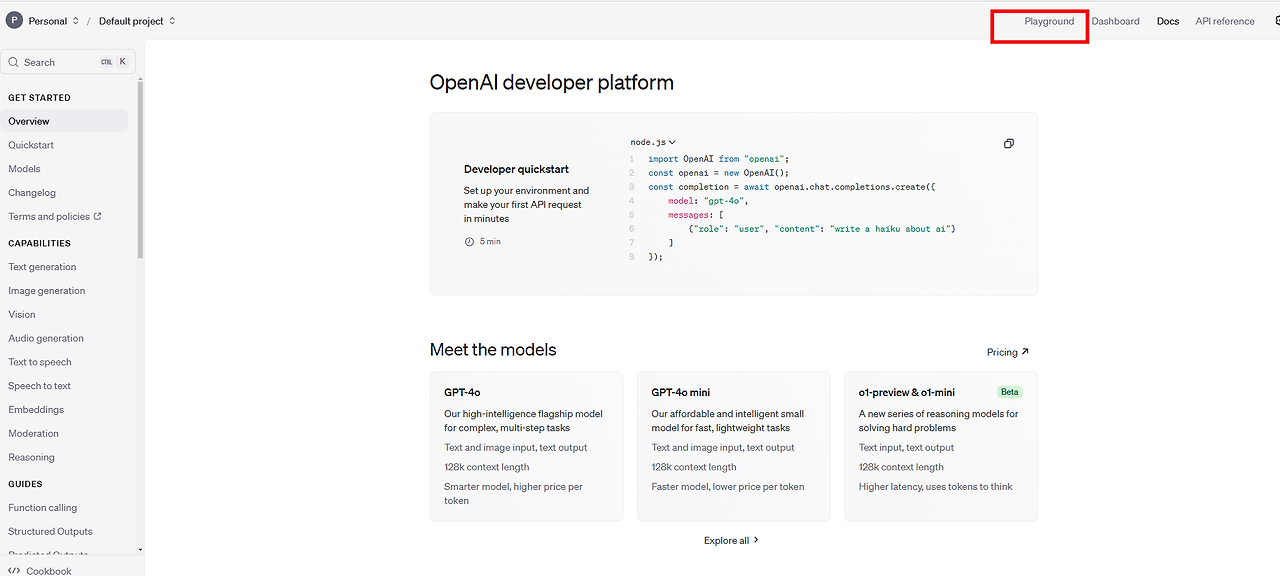Screen dimensions: 1280x576
Task: Open Models in the sidebar
Action: 24,169
